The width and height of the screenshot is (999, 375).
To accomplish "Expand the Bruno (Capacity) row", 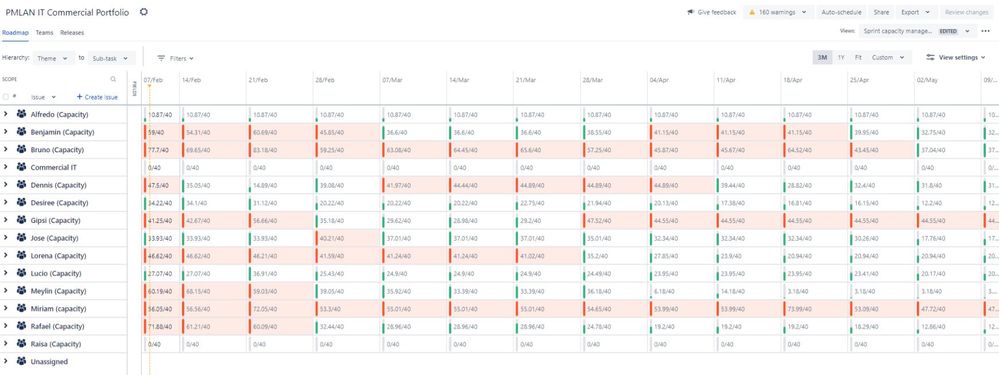I will point(5,150).
